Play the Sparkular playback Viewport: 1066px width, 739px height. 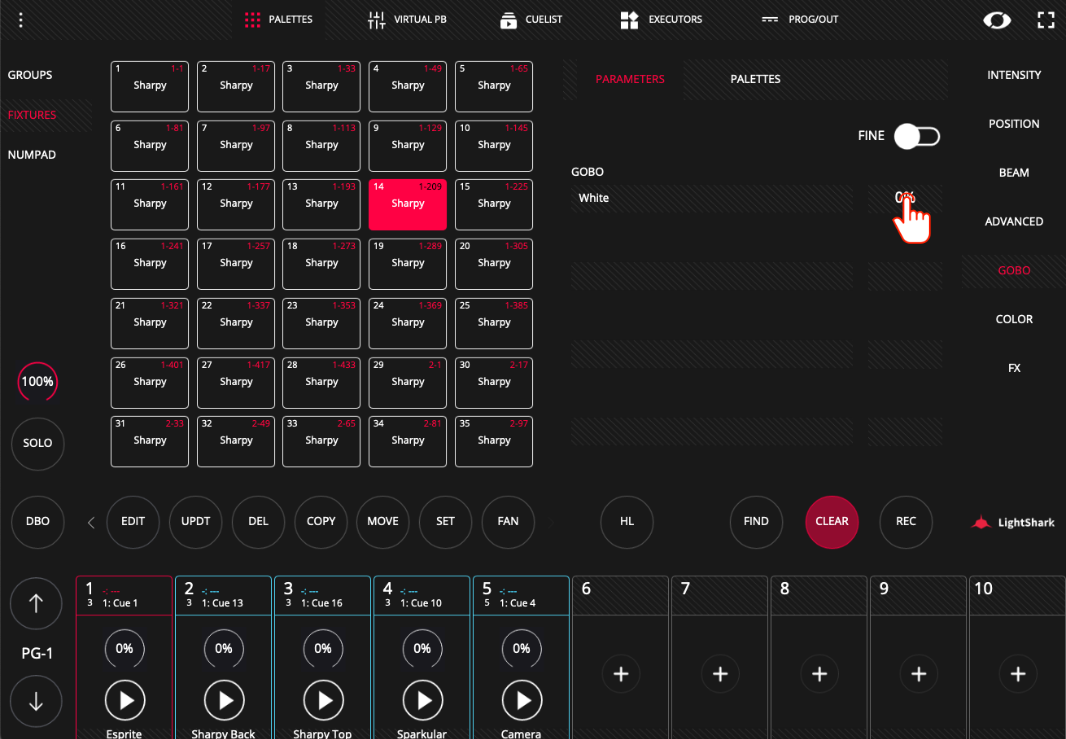422,700
